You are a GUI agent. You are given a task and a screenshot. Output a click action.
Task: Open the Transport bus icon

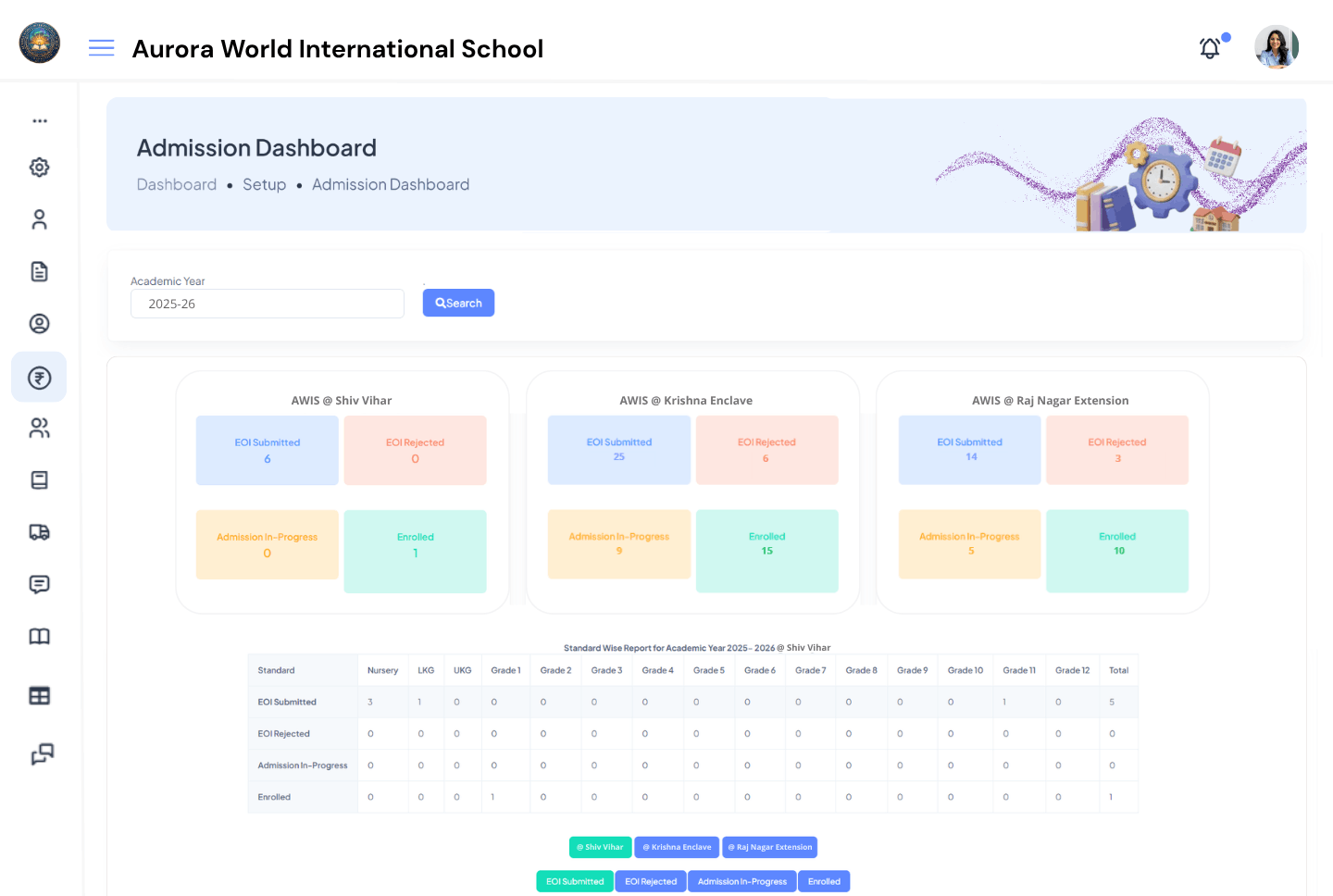coord(39,531)
